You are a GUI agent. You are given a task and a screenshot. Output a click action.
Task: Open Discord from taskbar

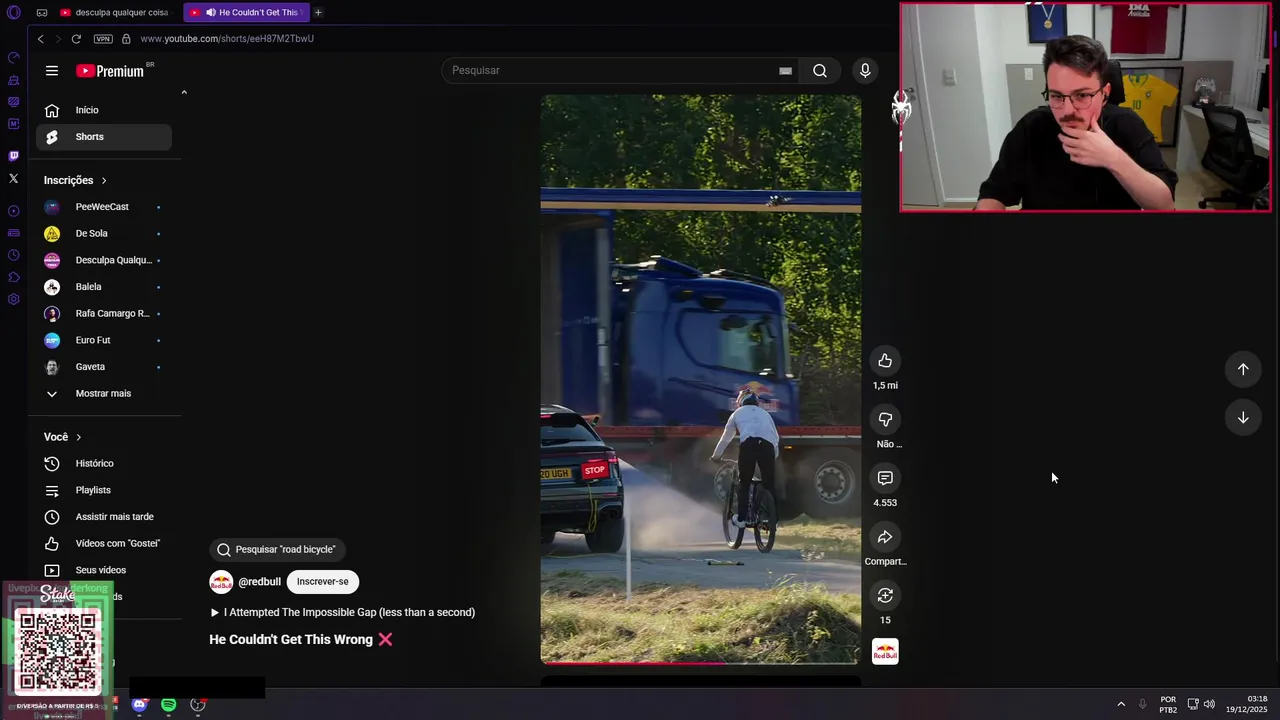tap(139, 705)
